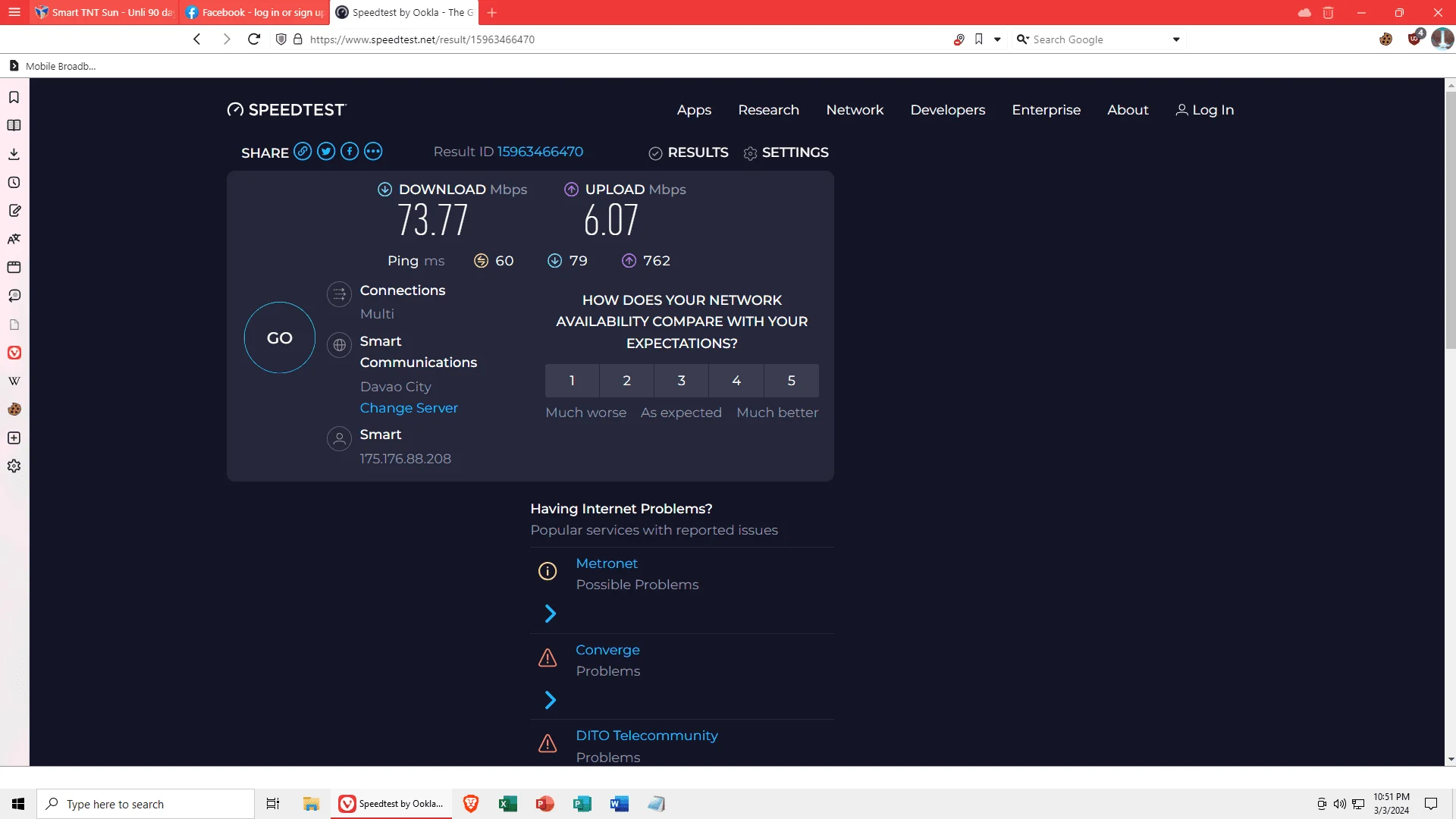This screenshot has height=819, width=1456.
Task: Open the user profile avatar
Action: pyautogui.click(x=1442, y=39)
